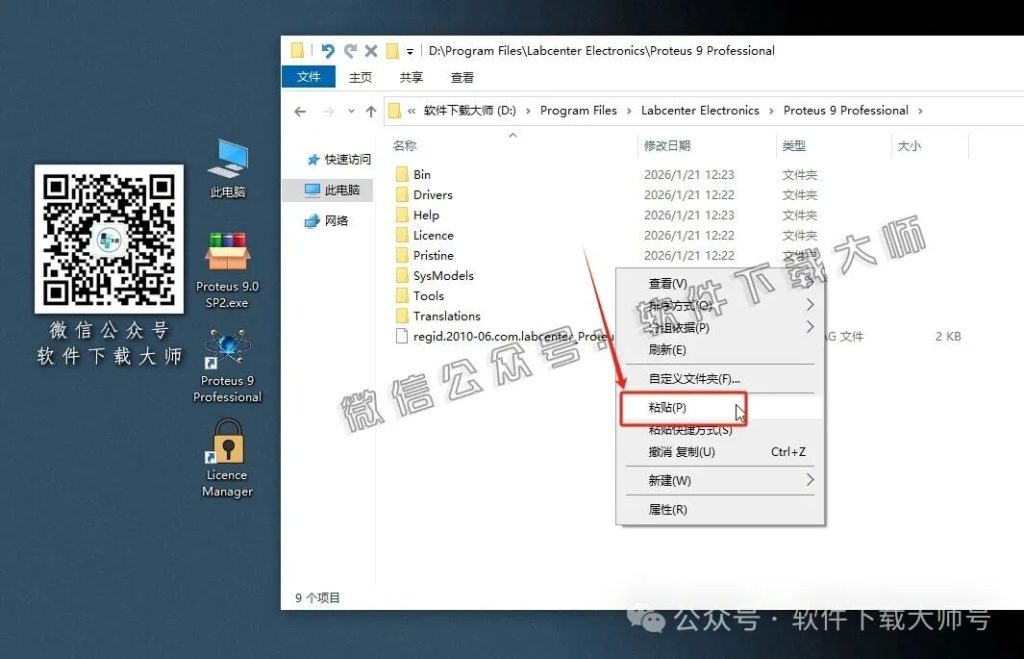Open the 文件 menu in Explorer
The height and width of the screenshot is (659, 1024).
[308, 77]
